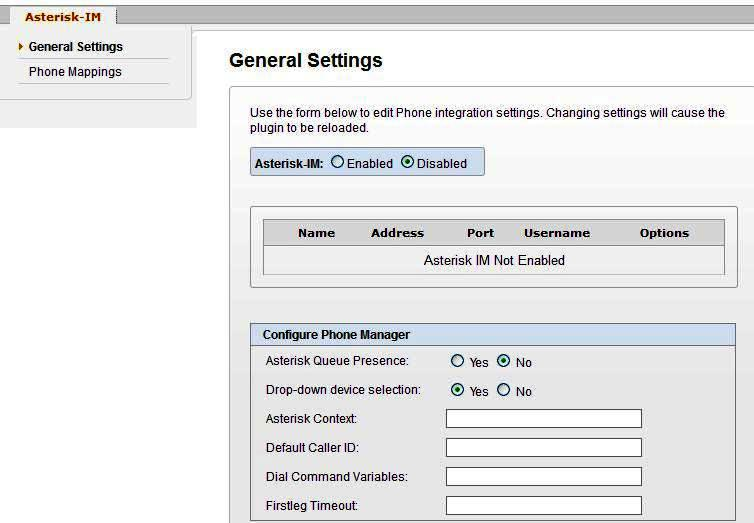Click the Username column header

point(557,233)
